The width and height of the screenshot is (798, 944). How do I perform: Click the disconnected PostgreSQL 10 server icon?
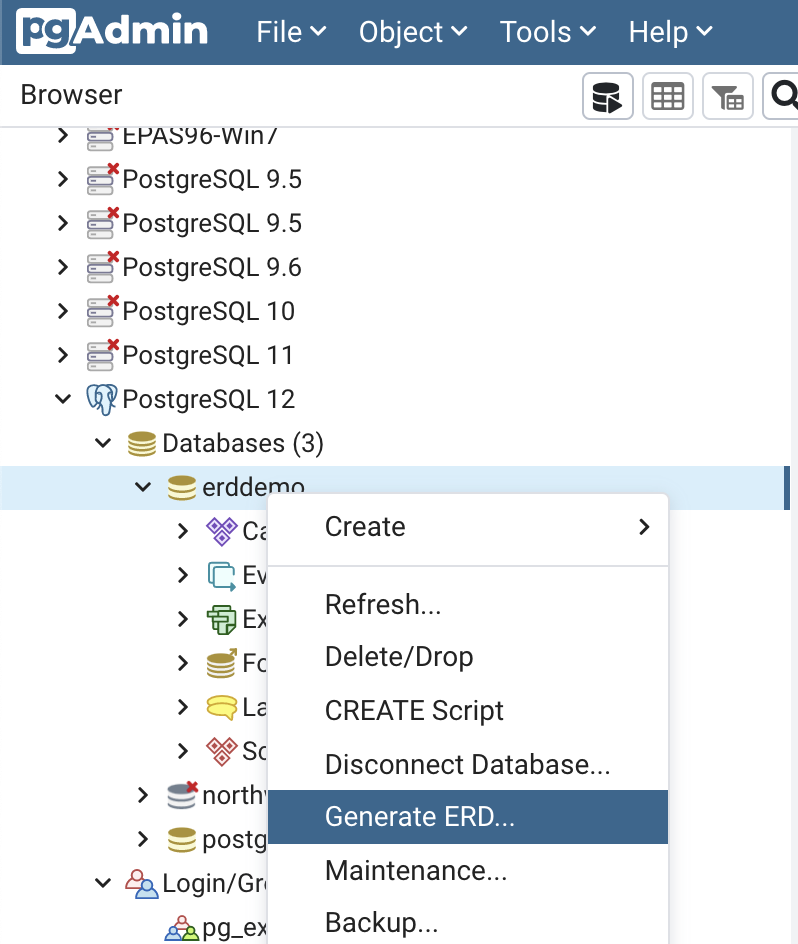pos(101,311)
